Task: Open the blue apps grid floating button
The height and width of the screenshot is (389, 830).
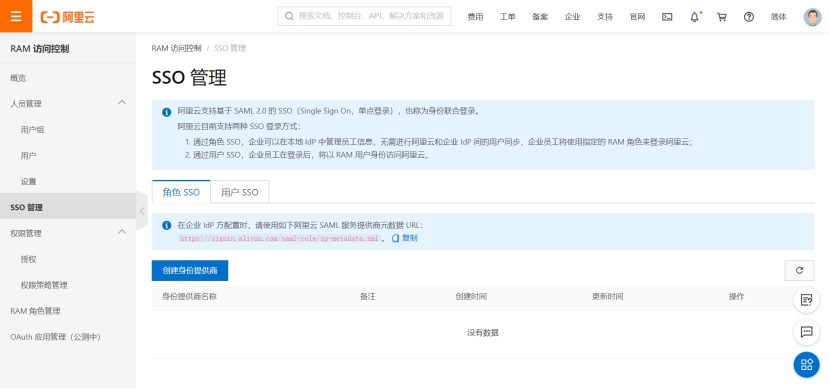Action: pos(806,365)
